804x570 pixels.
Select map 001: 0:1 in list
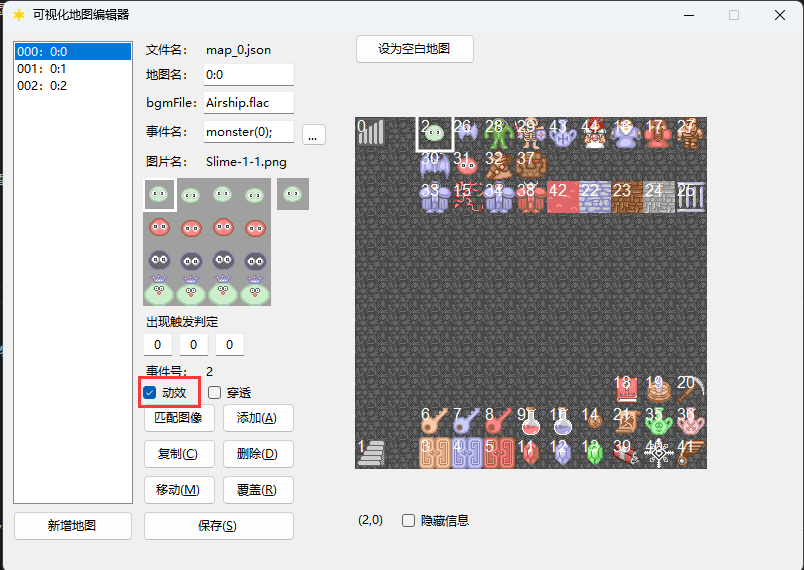pos(72,69)
